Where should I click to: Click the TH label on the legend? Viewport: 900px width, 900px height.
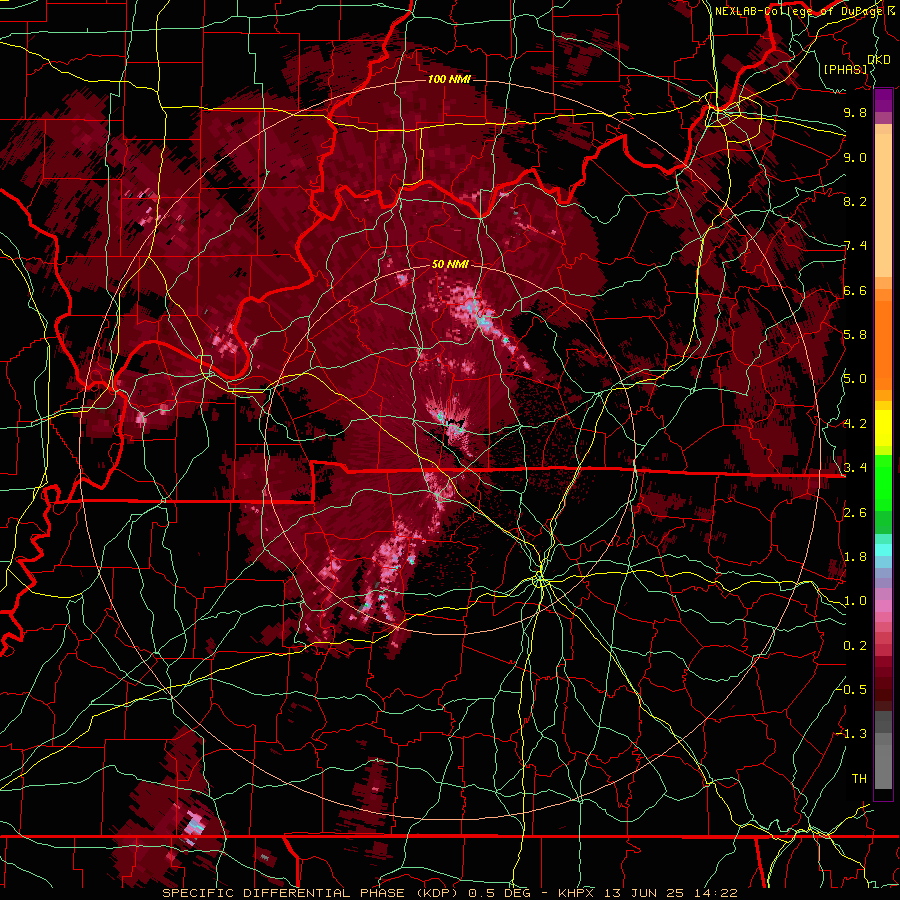point(859,778)
